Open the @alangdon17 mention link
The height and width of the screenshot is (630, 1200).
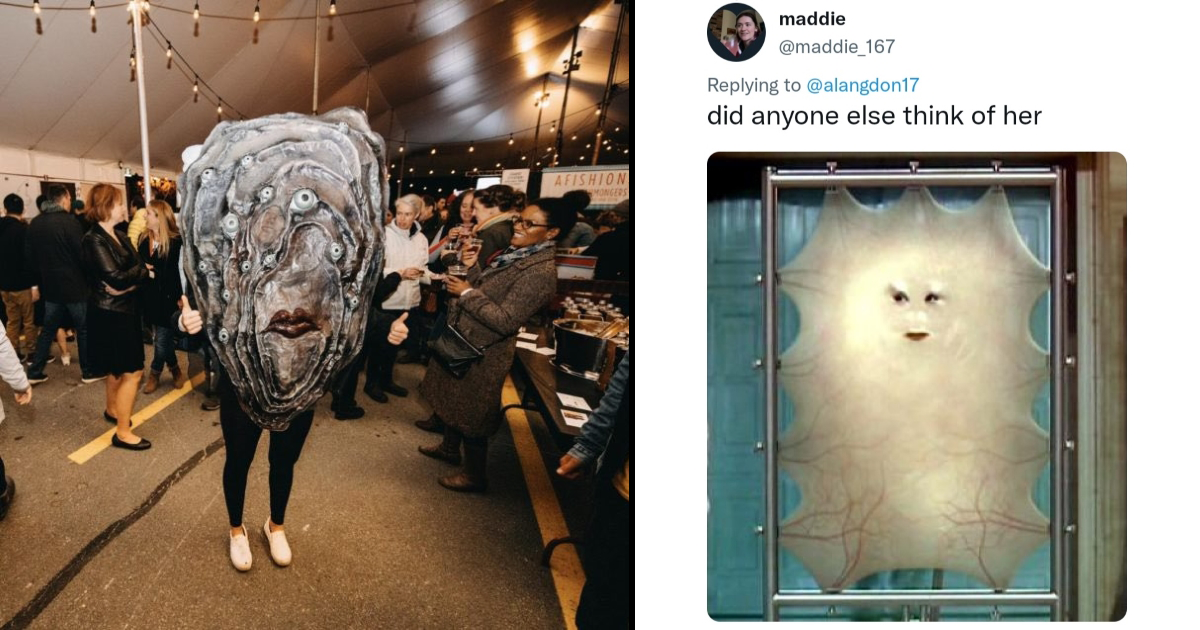pos(863,85)
